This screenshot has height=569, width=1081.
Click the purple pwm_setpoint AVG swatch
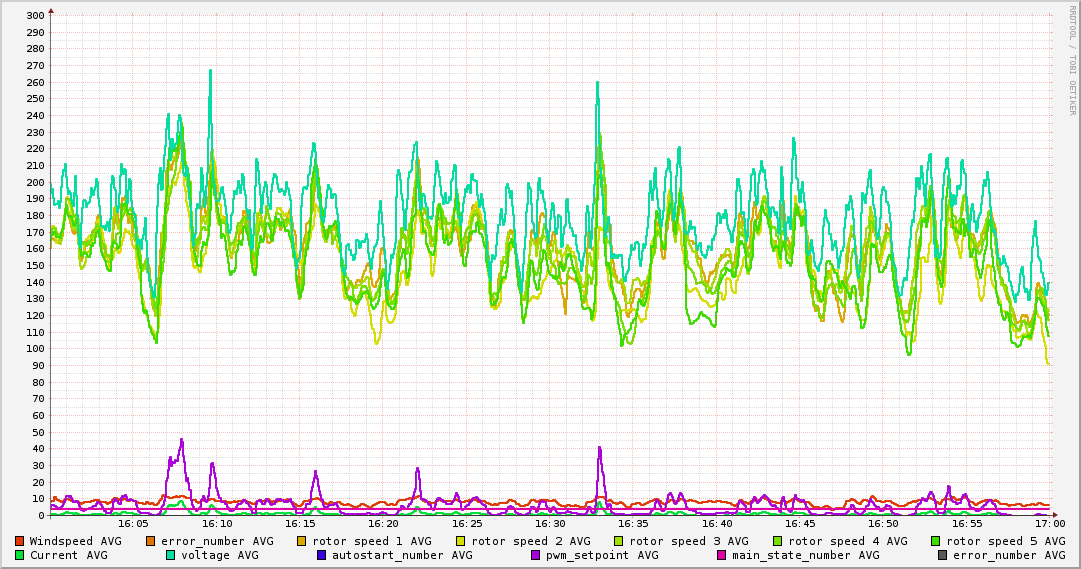535,555
